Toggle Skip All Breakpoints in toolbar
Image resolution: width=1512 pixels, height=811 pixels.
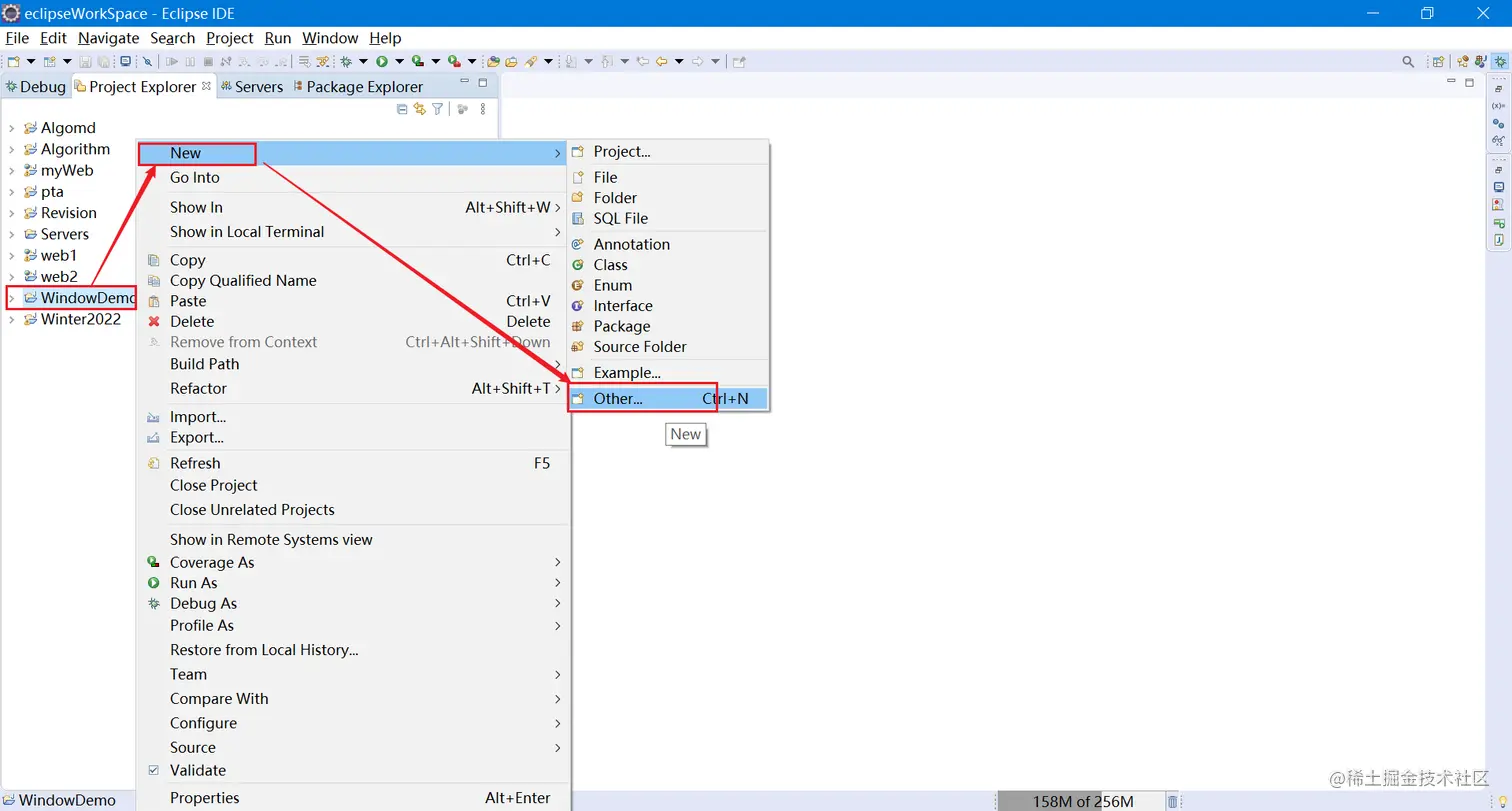(147, 61)
